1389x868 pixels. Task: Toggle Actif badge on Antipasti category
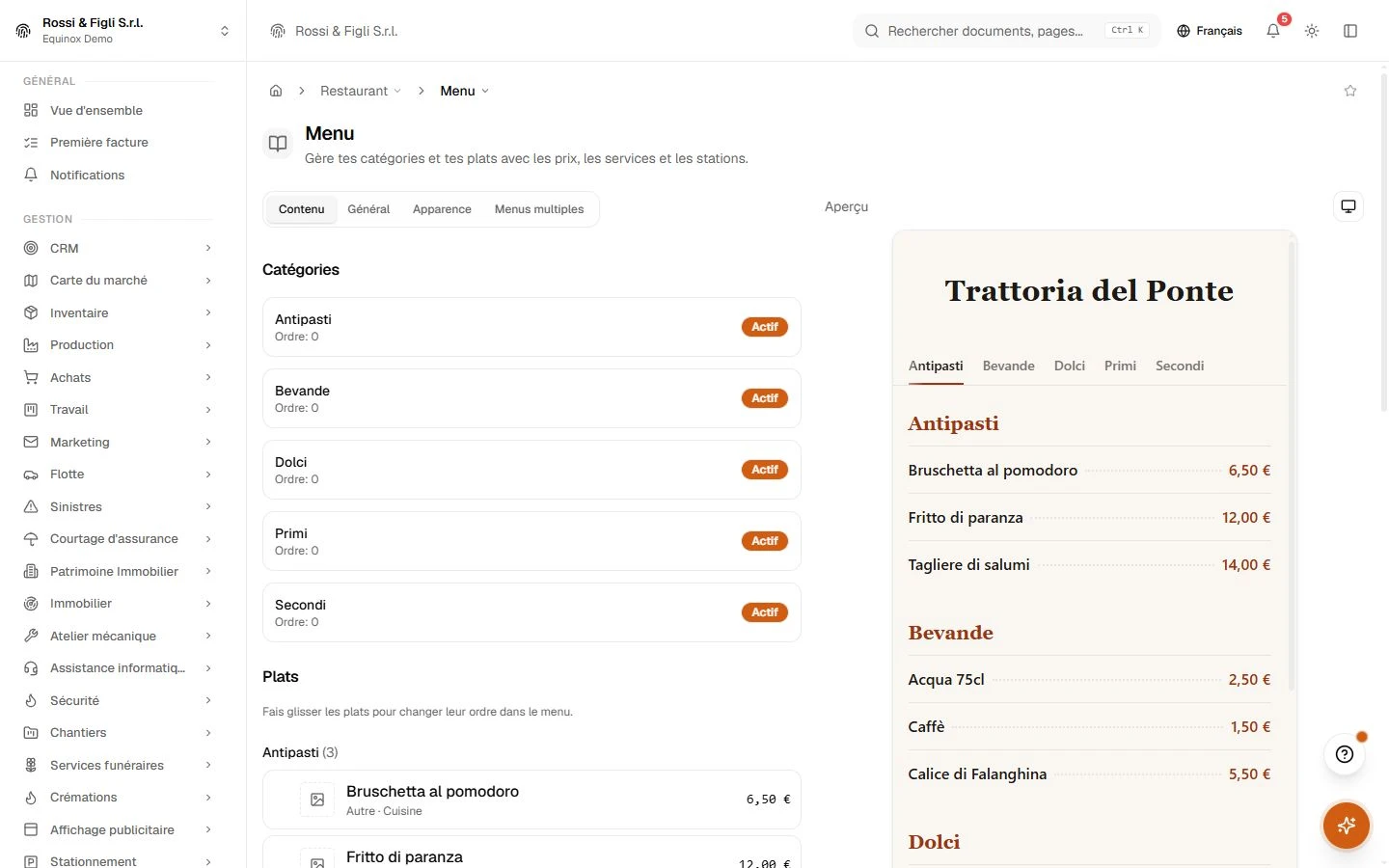765,327
